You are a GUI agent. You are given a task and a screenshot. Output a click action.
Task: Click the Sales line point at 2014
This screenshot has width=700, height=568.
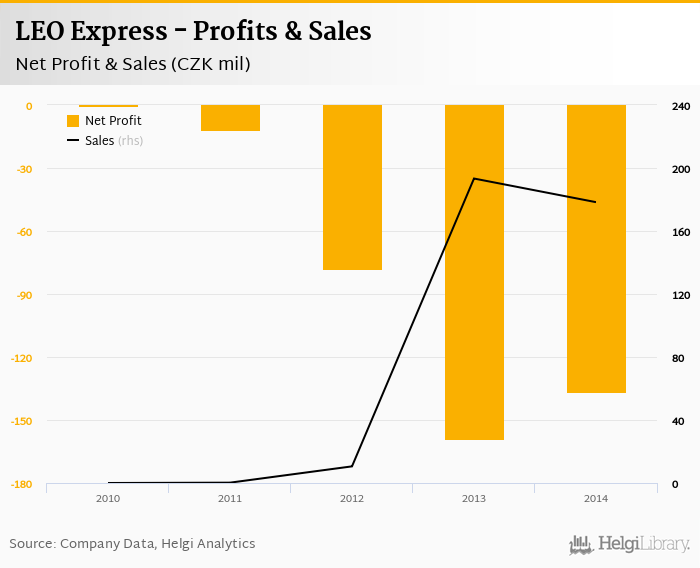pos(596,202)
